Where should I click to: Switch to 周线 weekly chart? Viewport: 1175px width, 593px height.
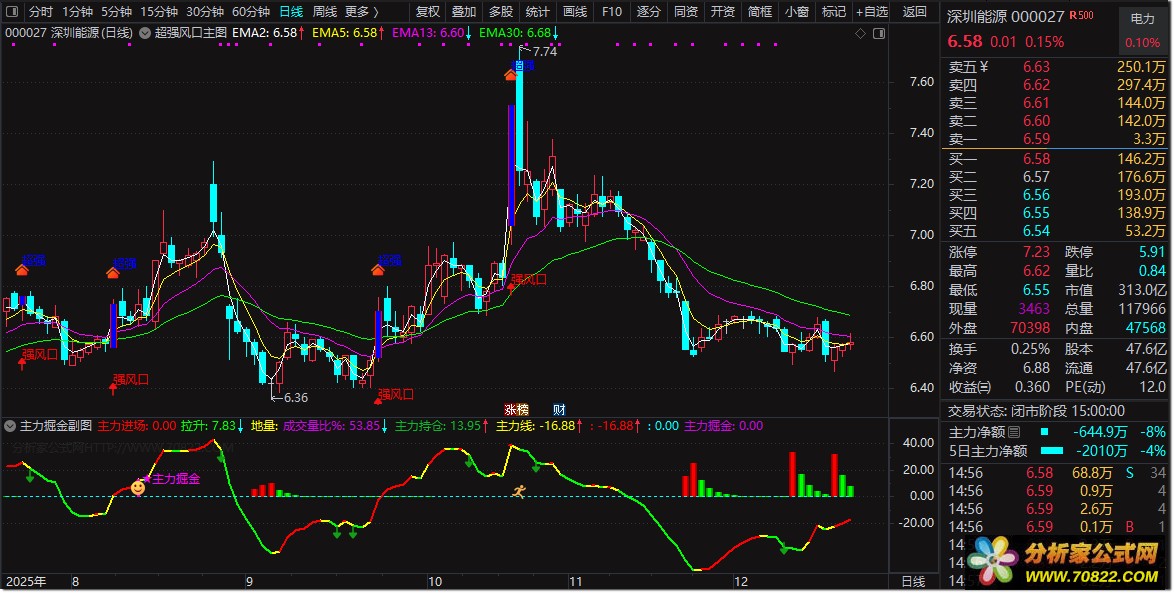[x=324, y=11]
